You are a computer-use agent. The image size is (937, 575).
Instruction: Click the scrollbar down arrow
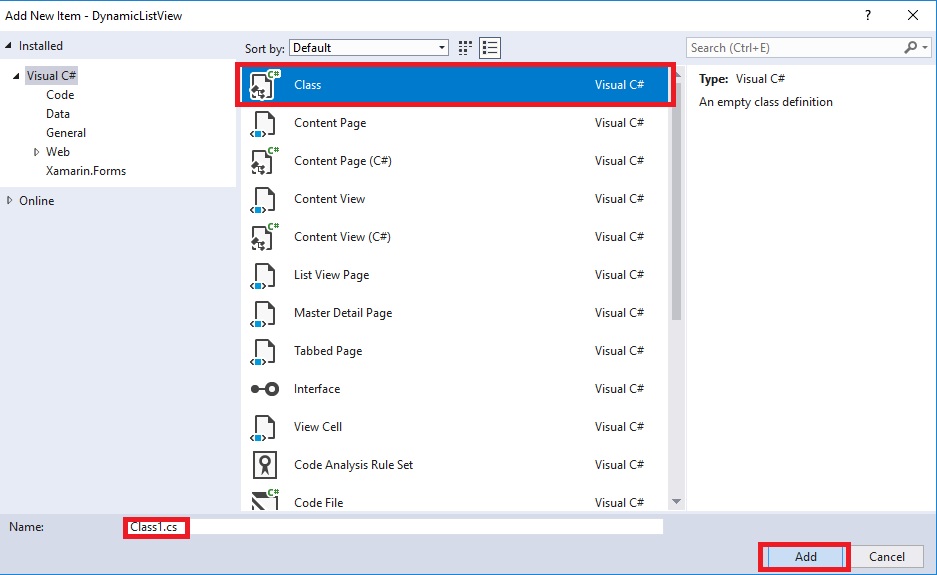click(x=676, y=501)
